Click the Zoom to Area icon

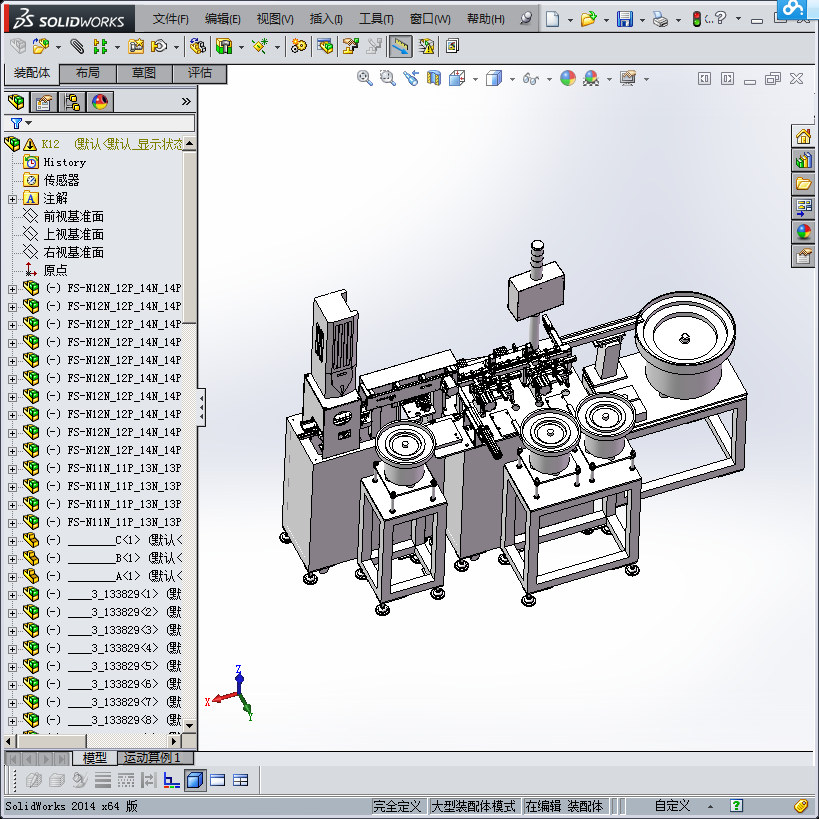(x=388, y=78)
